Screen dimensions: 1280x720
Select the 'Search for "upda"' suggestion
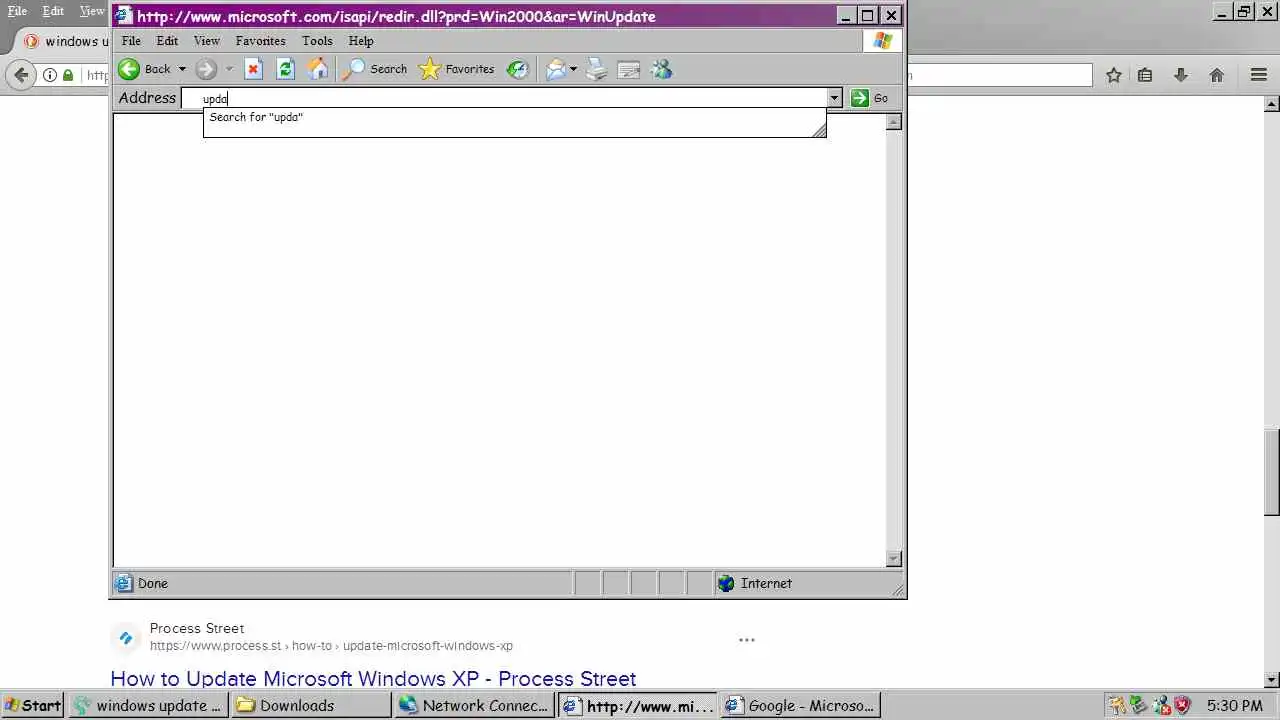click(x=514, y=117)
